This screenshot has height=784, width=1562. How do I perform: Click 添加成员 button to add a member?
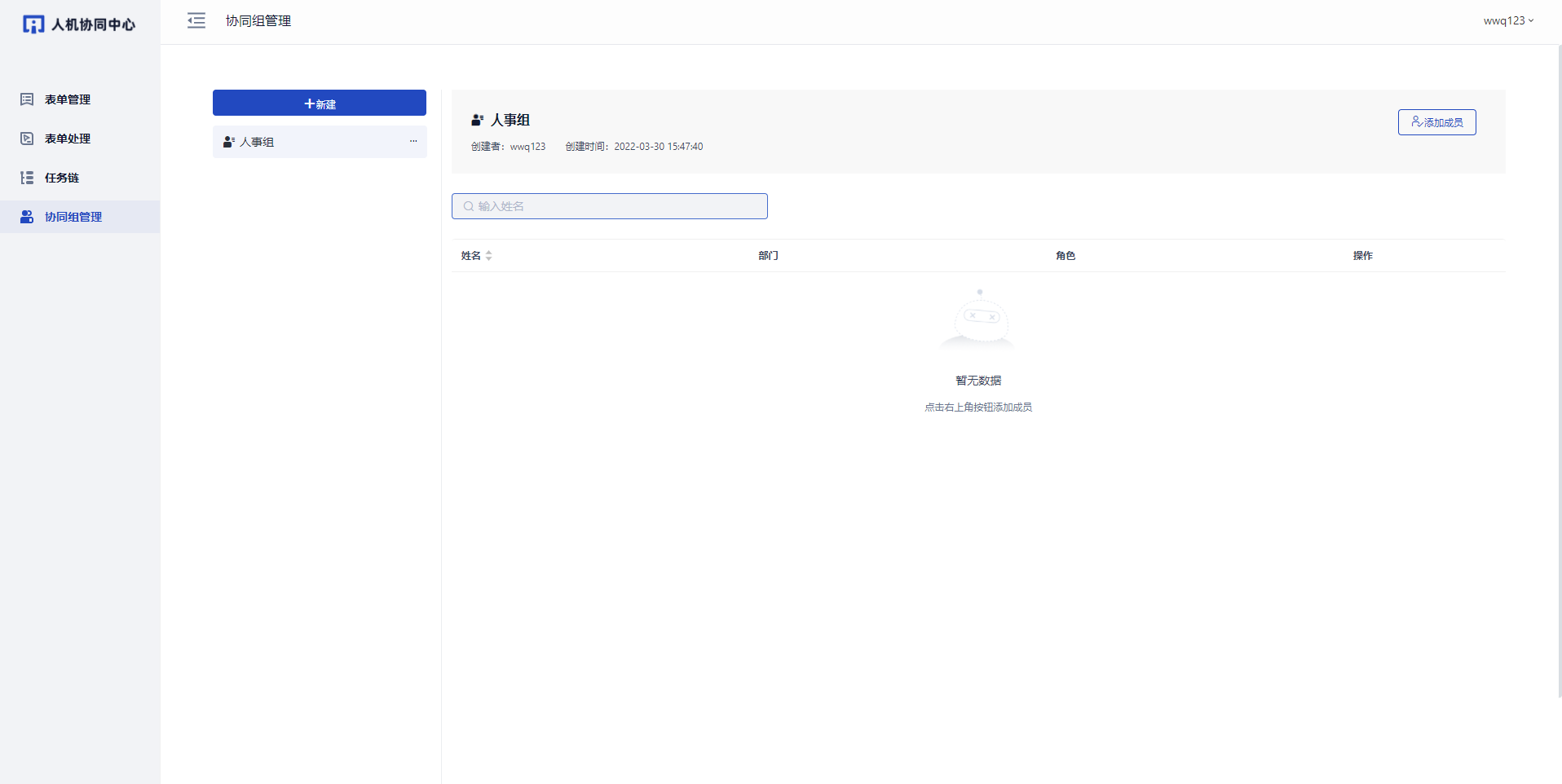(x=1436, y=122)
